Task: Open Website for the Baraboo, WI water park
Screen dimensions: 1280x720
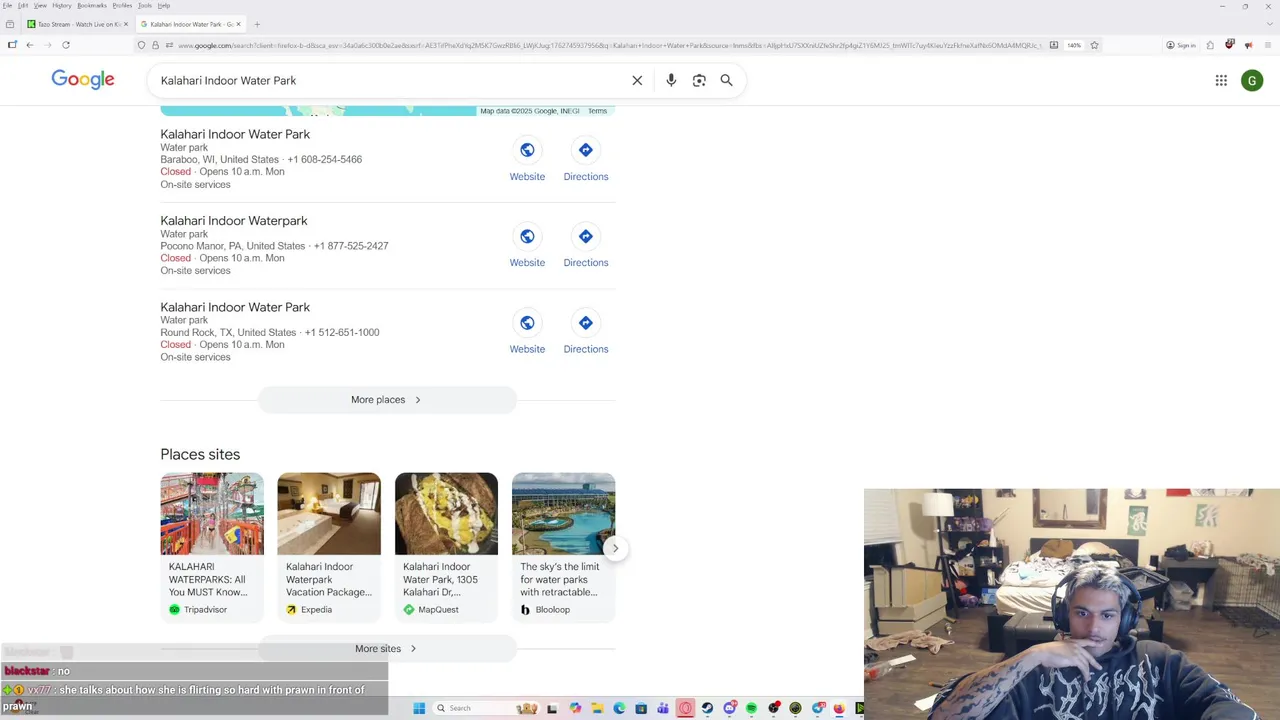Action: click(527, 160)
